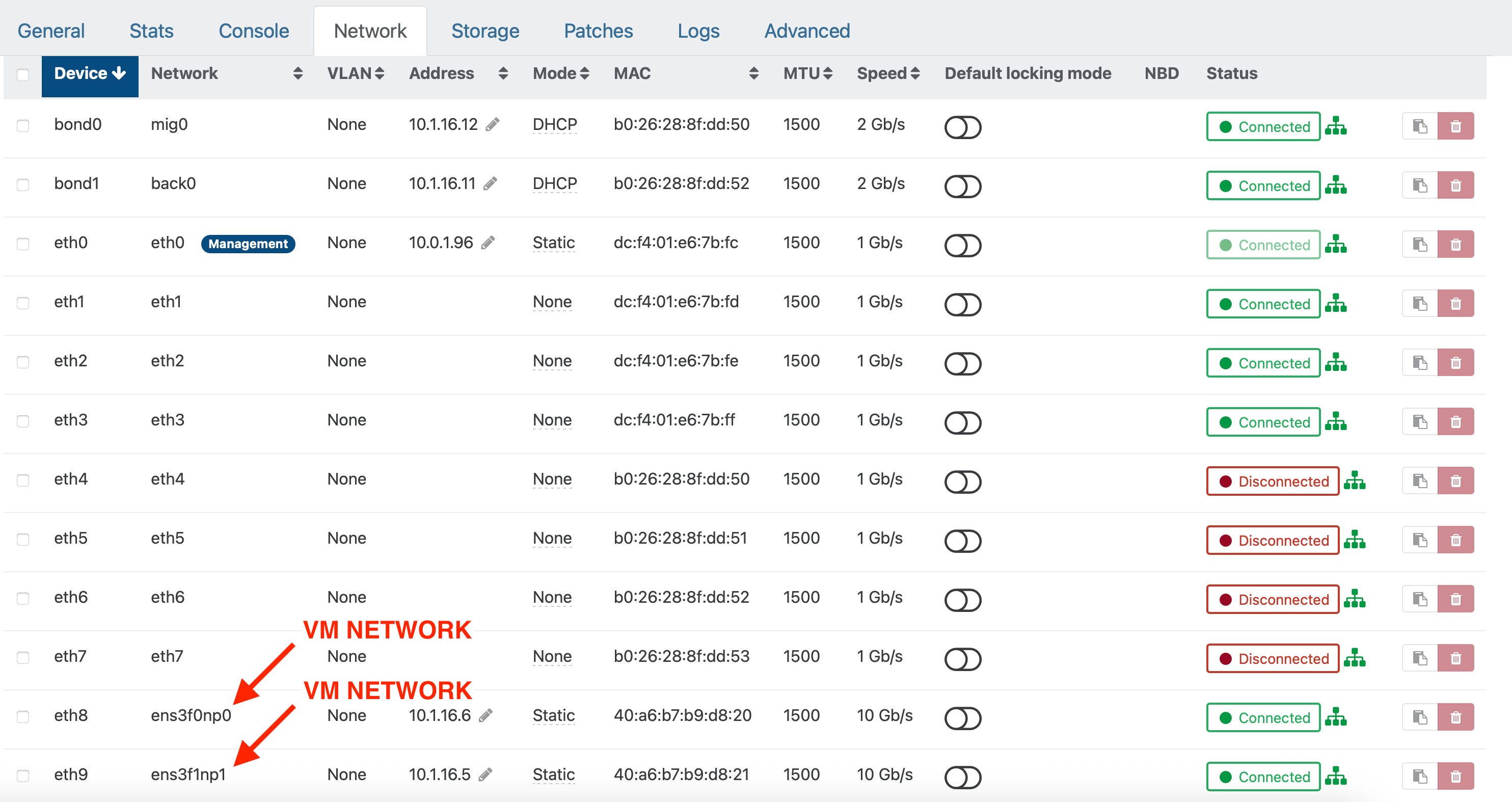The image size is (1512, 802).
Task: Copy the eth2 PIF id
Action: tap(1420, 363)
